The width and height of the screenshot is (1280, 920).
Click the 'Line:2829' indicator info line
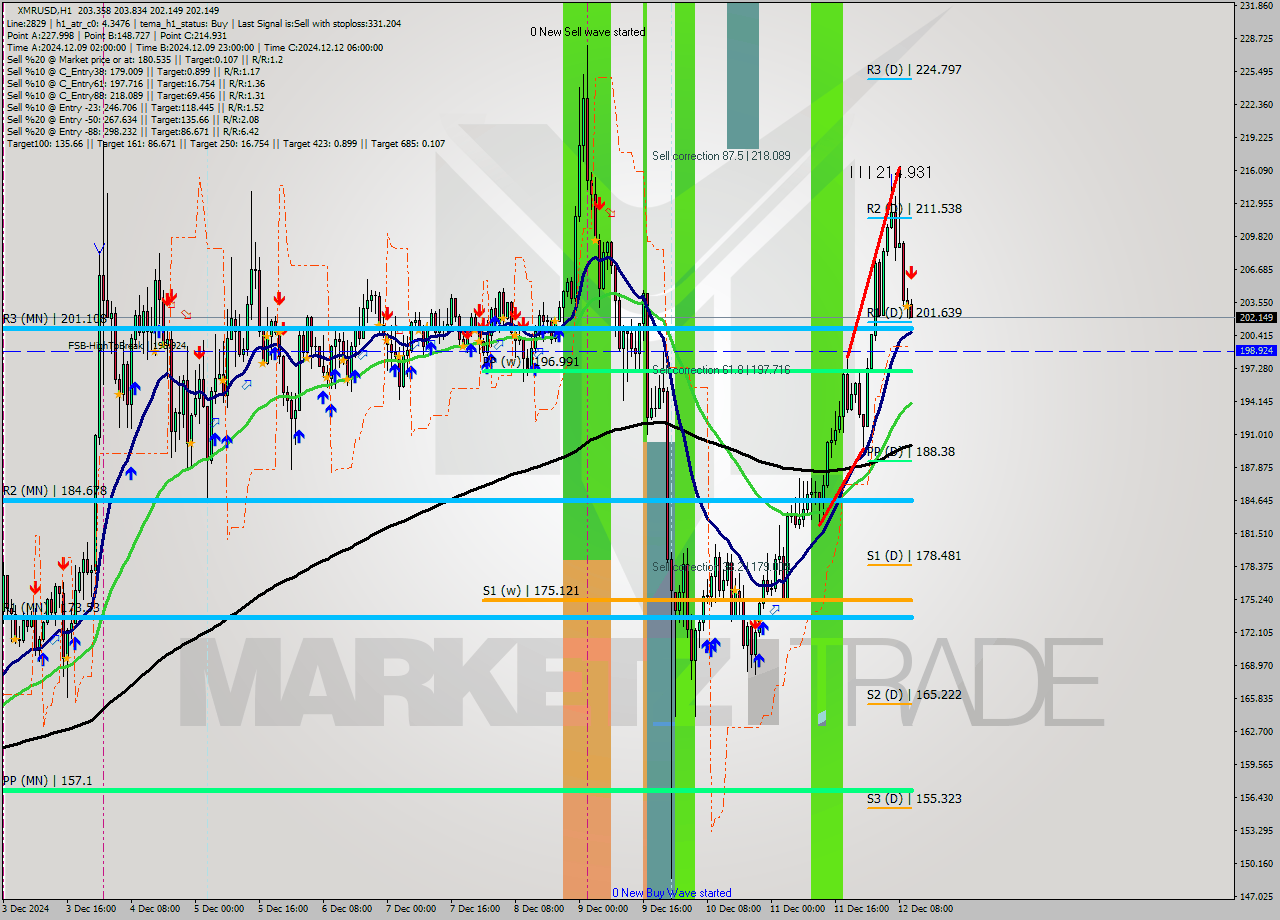point(204,22)
